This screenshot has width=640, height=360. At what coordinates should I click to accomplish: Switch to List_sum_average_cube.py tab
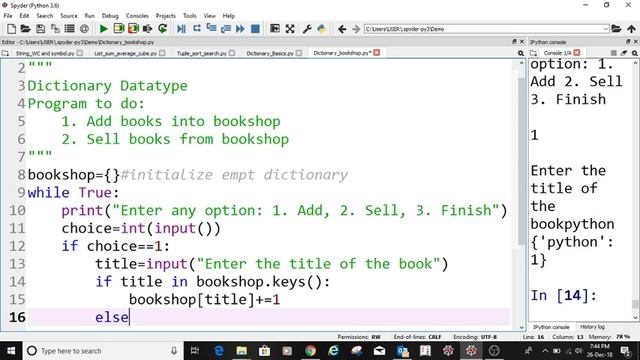(125, 53)
